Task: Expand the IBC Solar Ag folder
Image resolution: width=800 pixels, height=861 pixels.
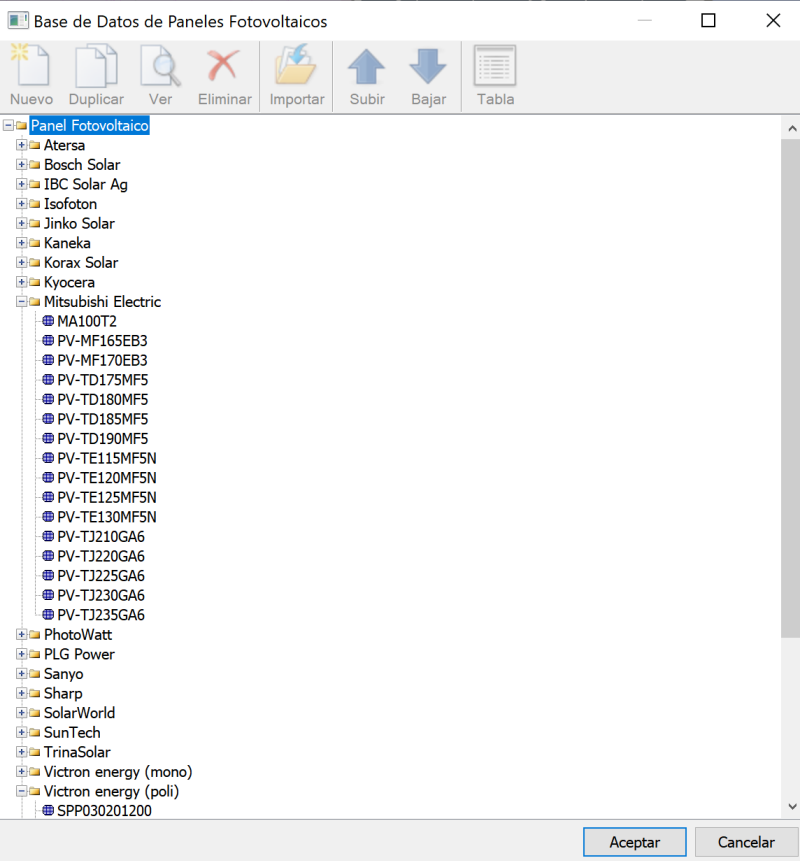Action: point(21,184)
